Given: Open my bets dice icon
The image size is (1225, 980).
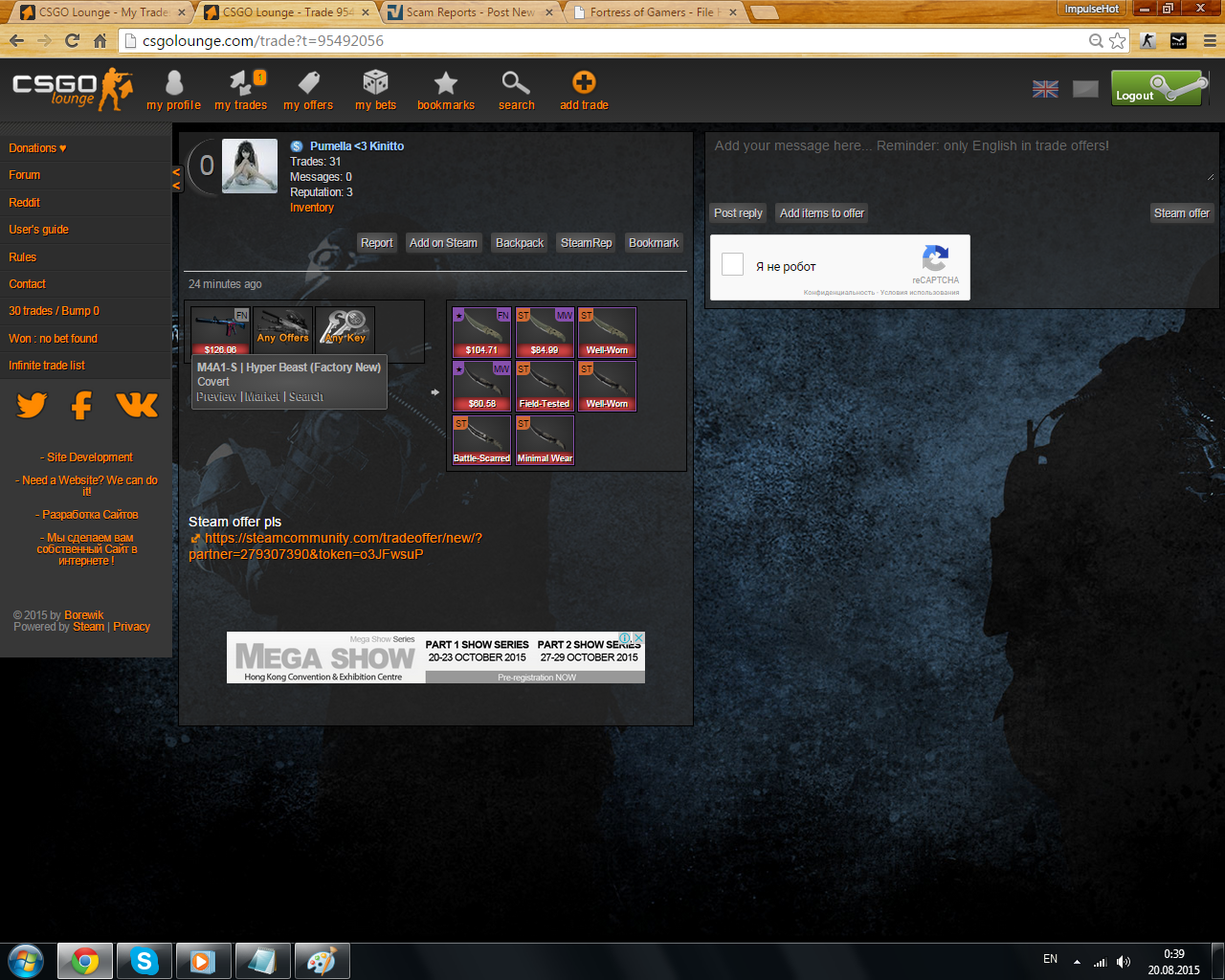Looking at the screenshot, I should [x=375, y=84].
